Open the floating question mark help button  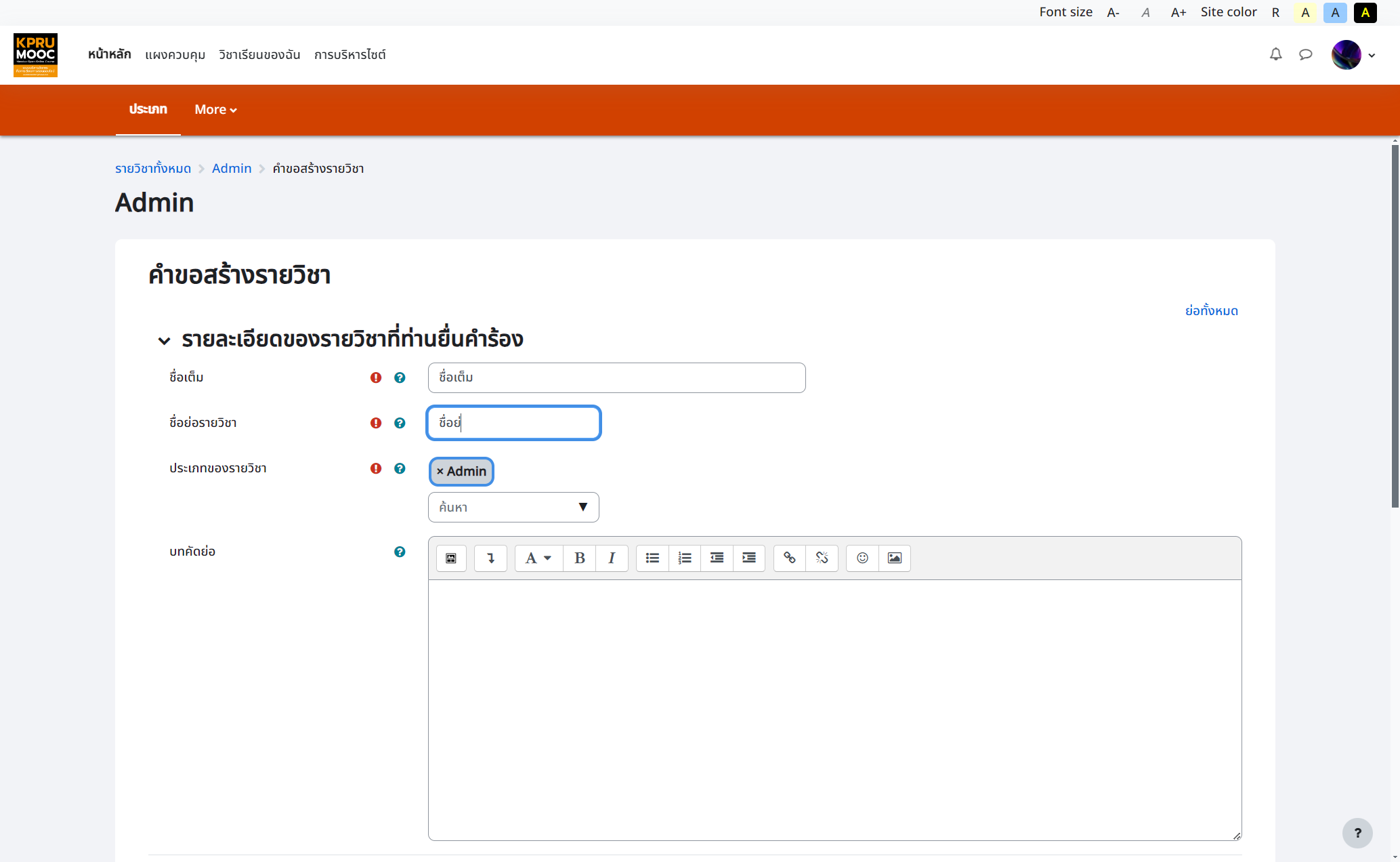[1357, 833]
